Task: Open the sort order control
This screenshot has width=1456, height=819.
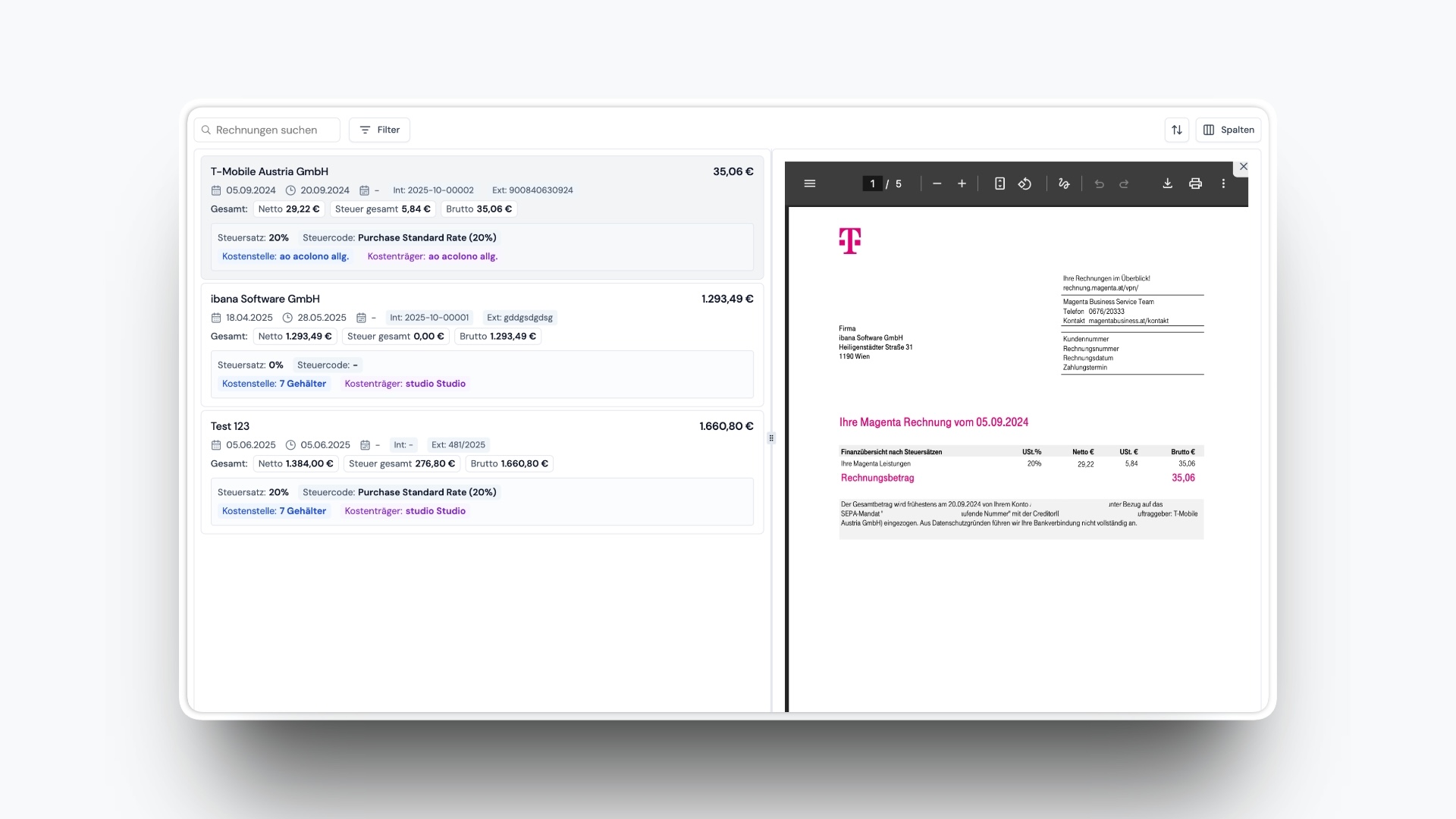Action: point(1177,130)
